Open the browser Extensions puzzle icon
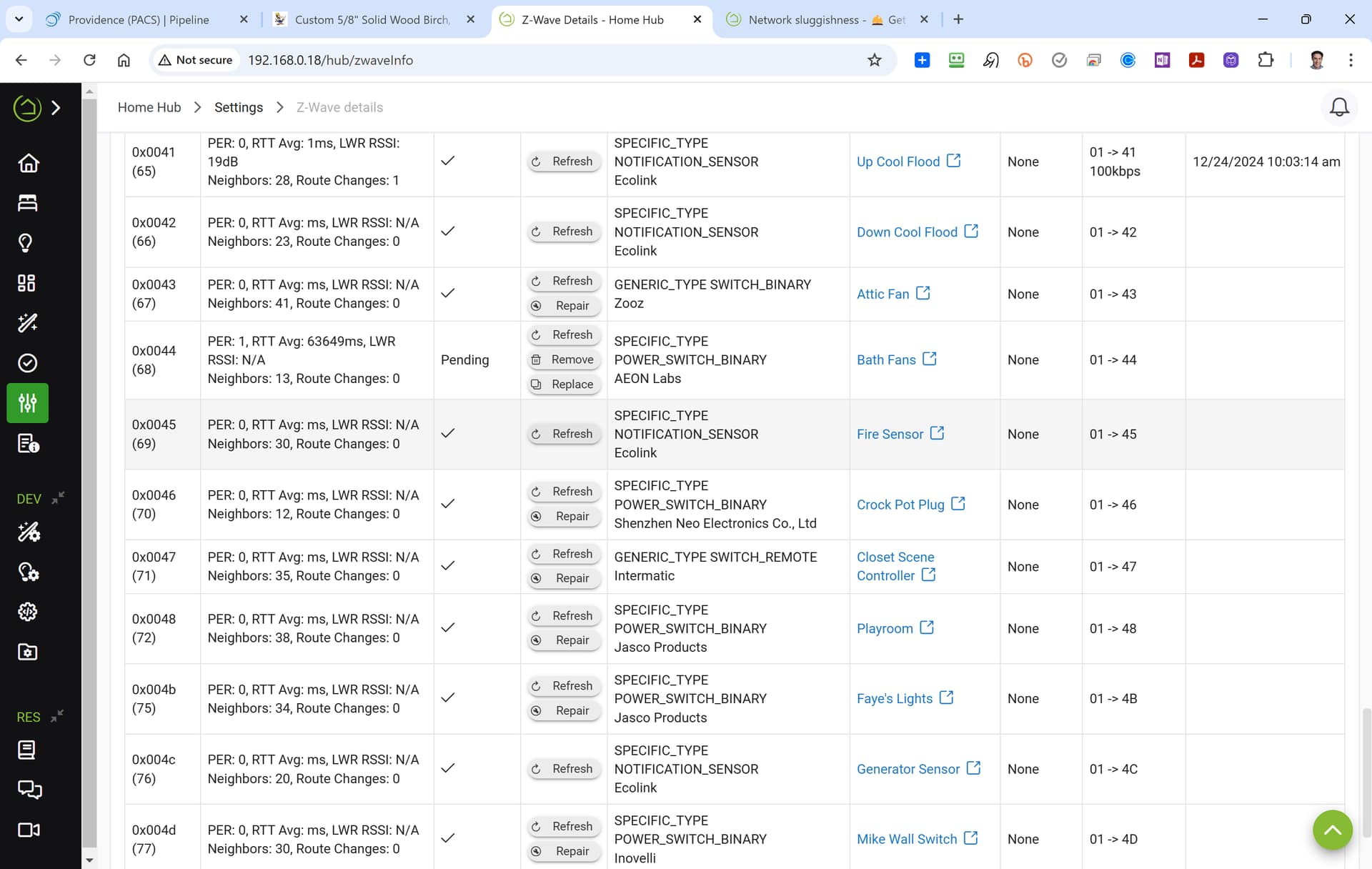This screenshot has width=1372, height=869. tap(1266, 60)
